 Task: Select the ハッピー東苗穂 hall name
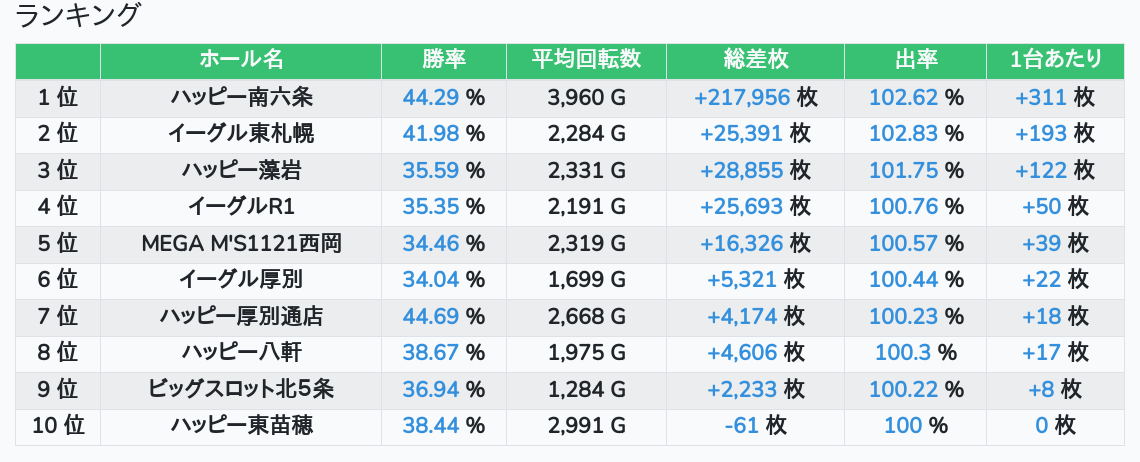[x=241, y=426]
